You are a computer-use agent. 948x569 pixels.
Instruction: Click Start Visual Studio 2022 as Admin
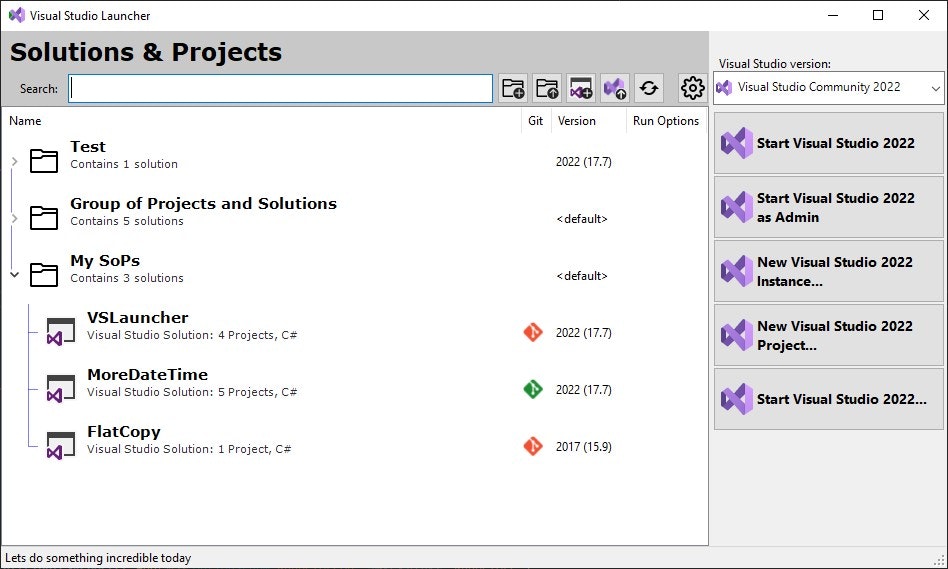coord(828,207)
